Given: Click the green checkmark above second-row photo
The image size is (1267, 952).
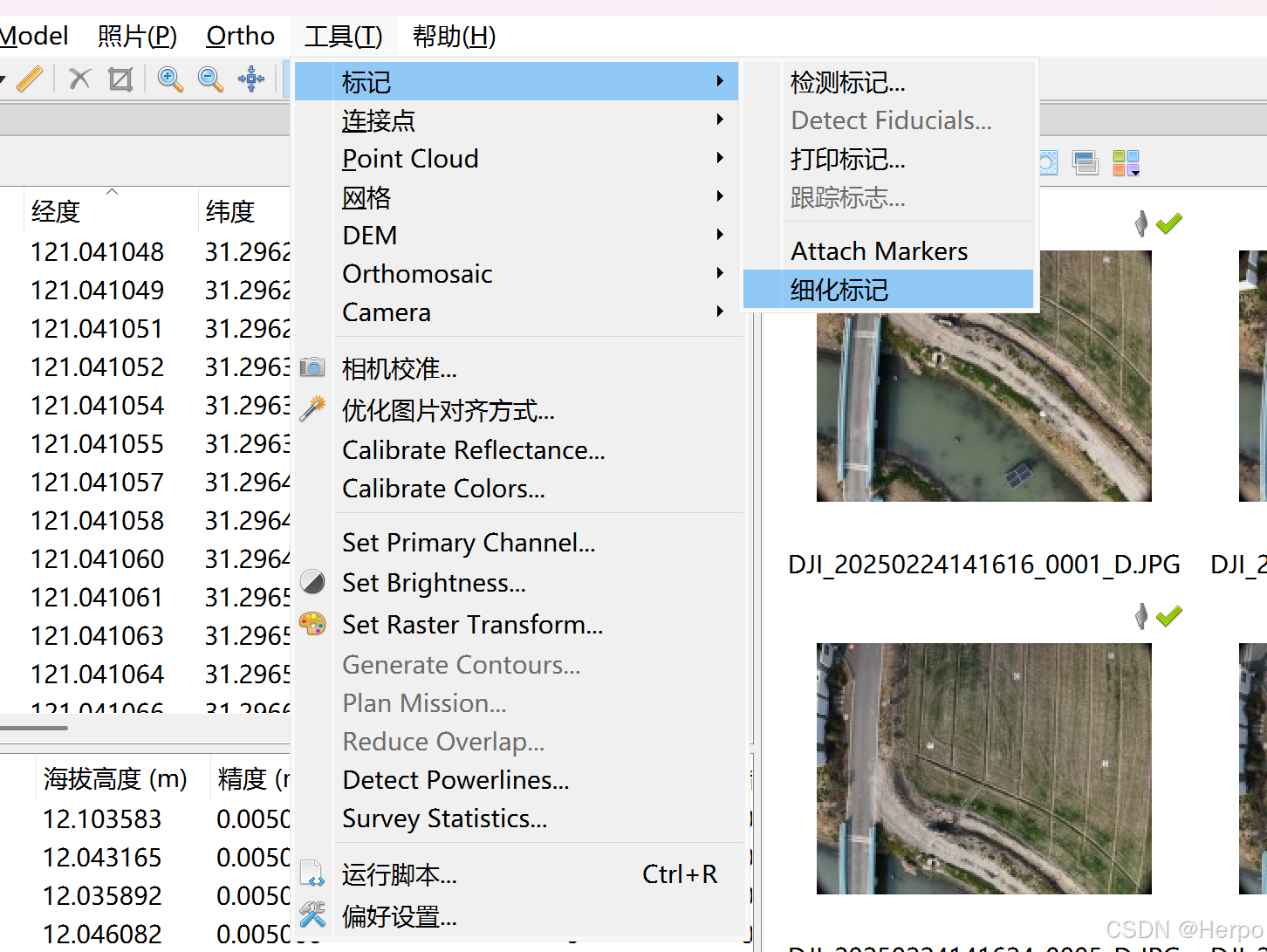Looking at the screenshot, I should click(1168, 616).
